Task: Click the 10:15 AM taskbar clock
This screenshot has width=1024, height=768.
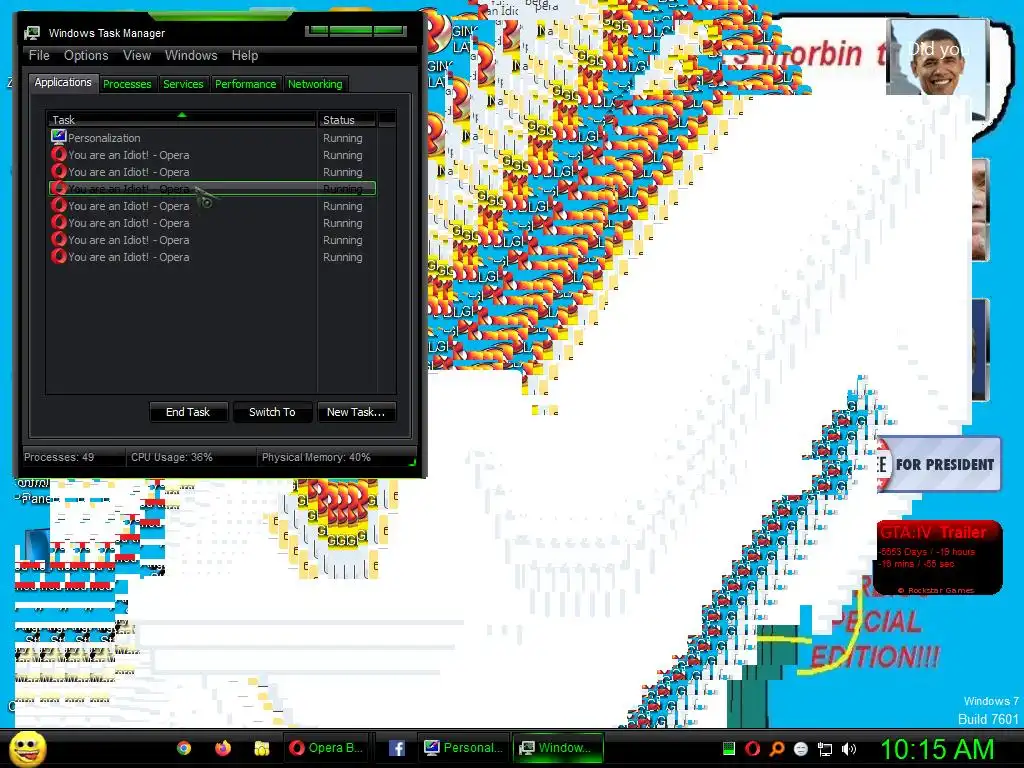Action: pyautogui.click(x=938, y=749)
